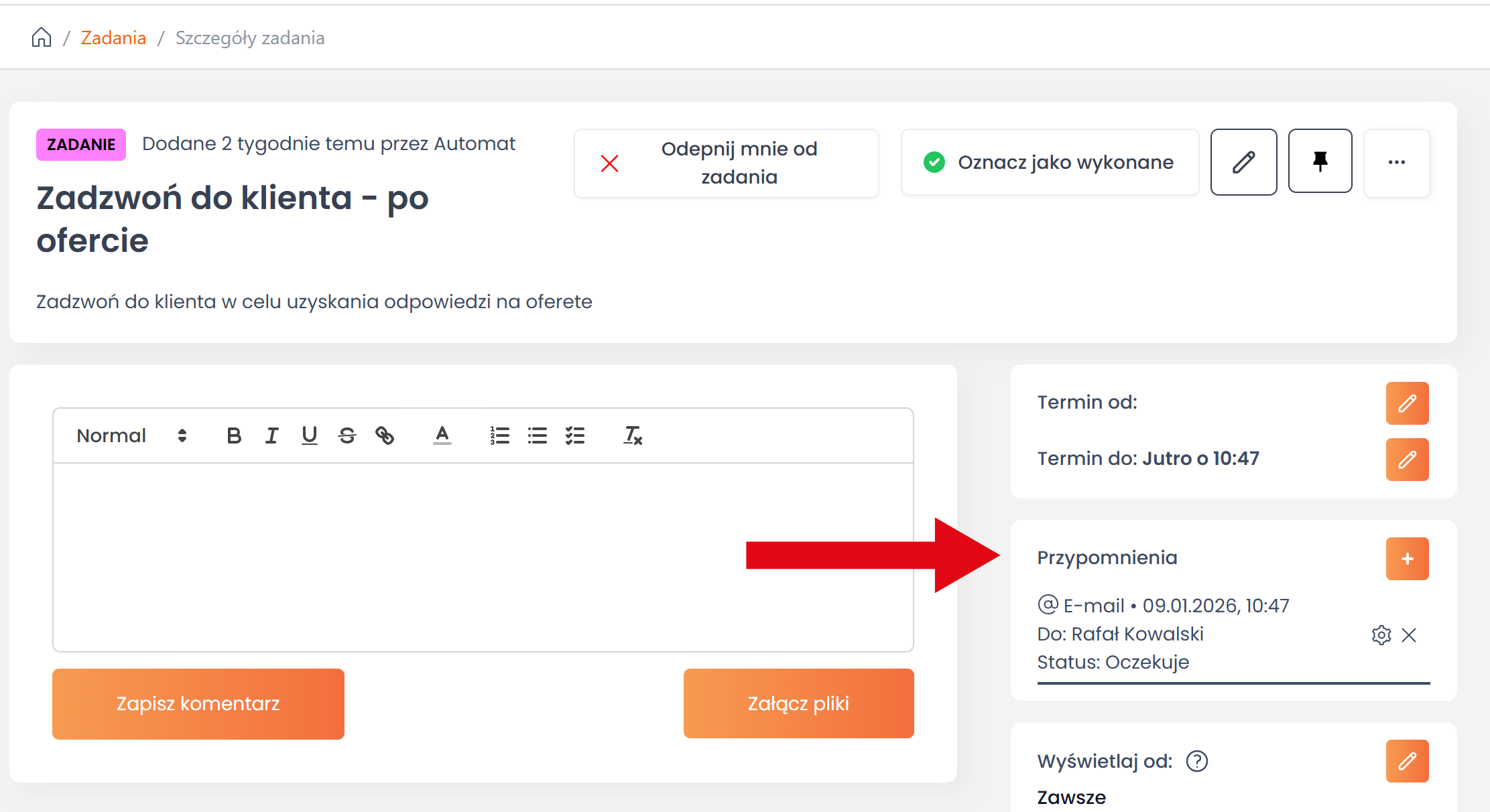The image size is (1490, 812).
Task: Insert a numbered list
Action: [499, 436]
